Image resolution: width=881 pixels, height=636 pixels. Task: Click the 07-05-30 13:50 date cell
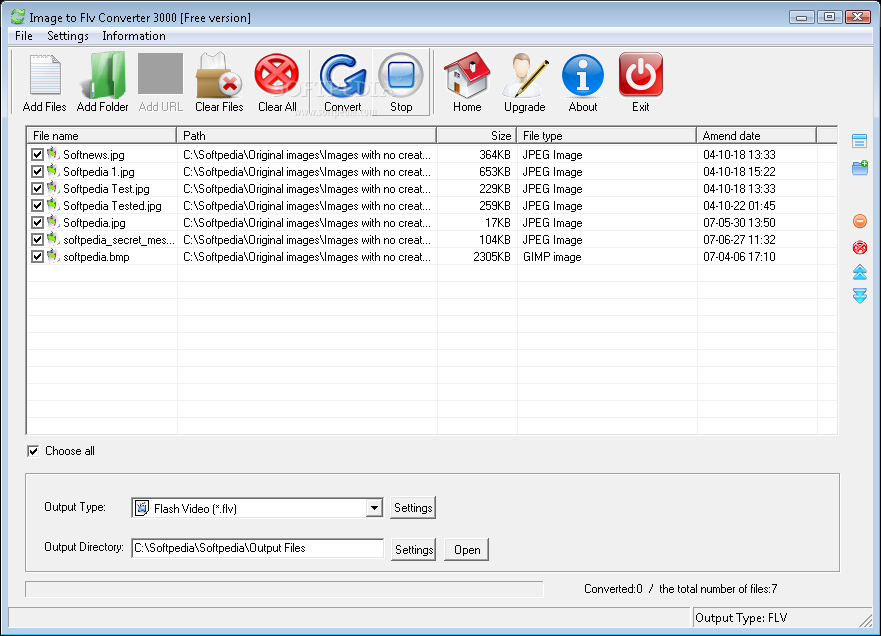(x=739, y=222)
